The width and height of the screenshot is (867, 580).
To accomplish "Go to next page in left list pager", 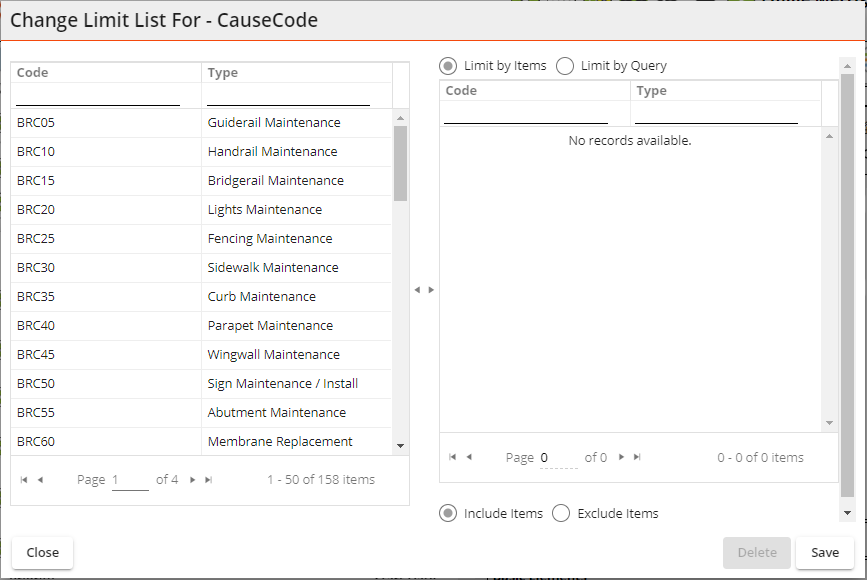I will pyautogui.click(x=193, y=480).
